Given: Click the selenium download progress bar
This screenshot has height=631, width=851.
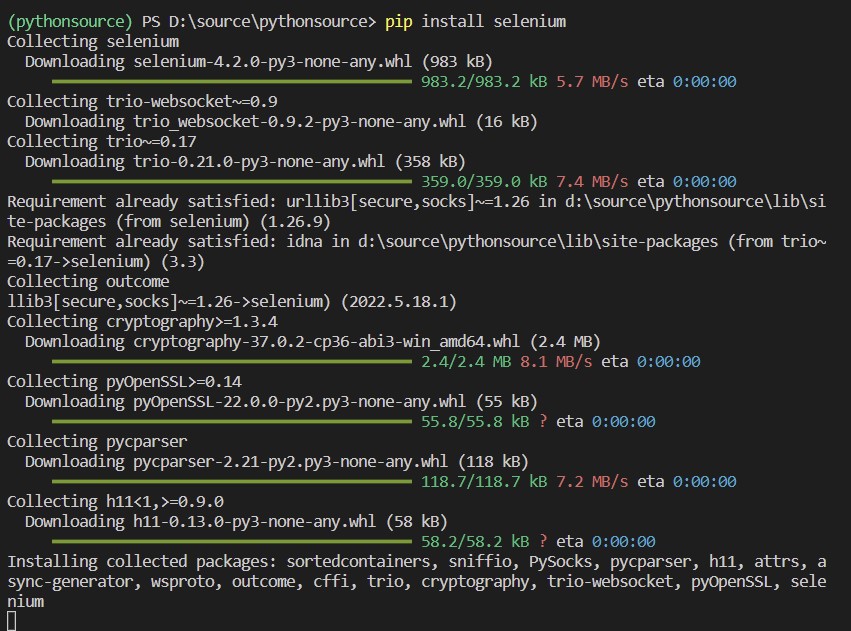Looking at the screenshot, I should click(x=232, y=82).
